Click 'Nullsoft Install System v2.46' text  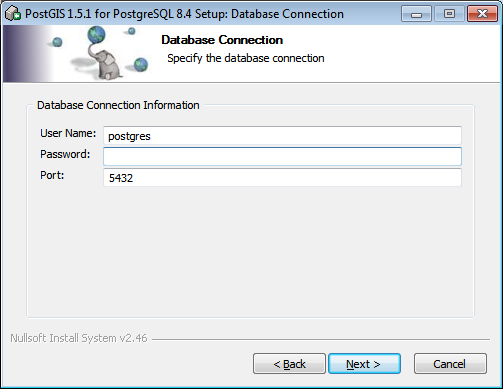pyautogui.click(x=79, y=338)
